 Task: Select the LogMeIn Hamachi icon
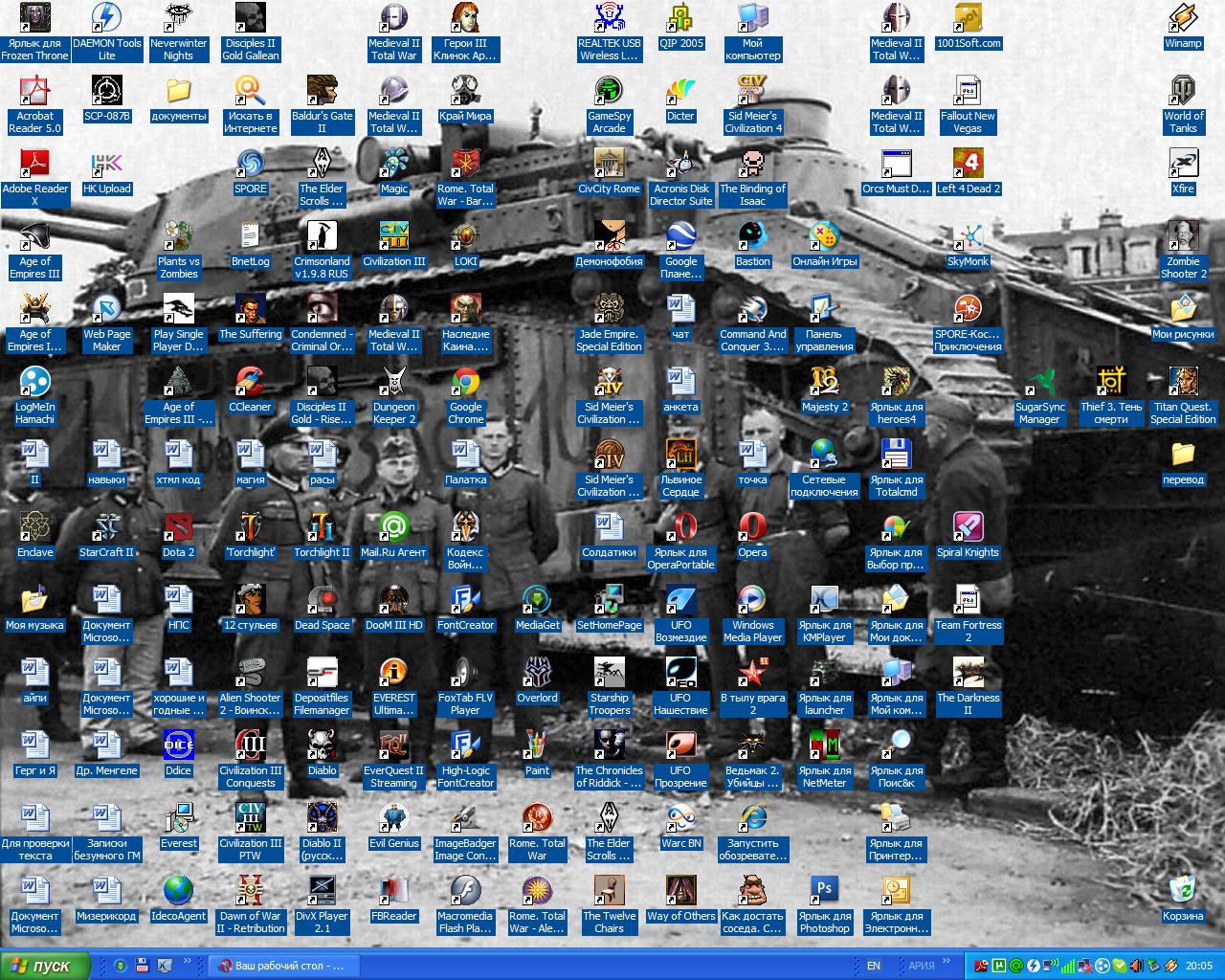(34, 395)
